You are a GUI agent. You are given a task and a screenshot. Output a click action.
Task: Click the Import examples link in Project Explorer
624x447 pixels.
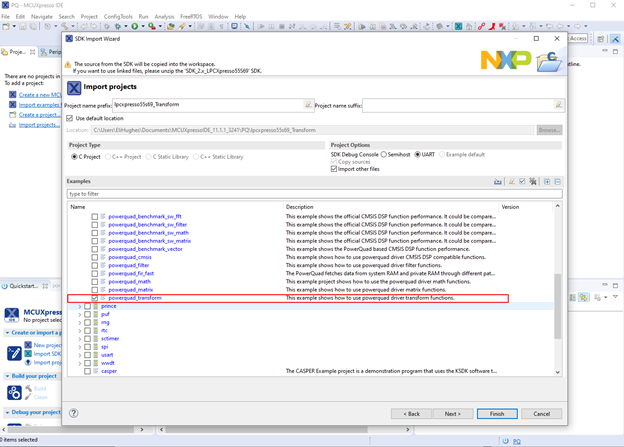39,105
